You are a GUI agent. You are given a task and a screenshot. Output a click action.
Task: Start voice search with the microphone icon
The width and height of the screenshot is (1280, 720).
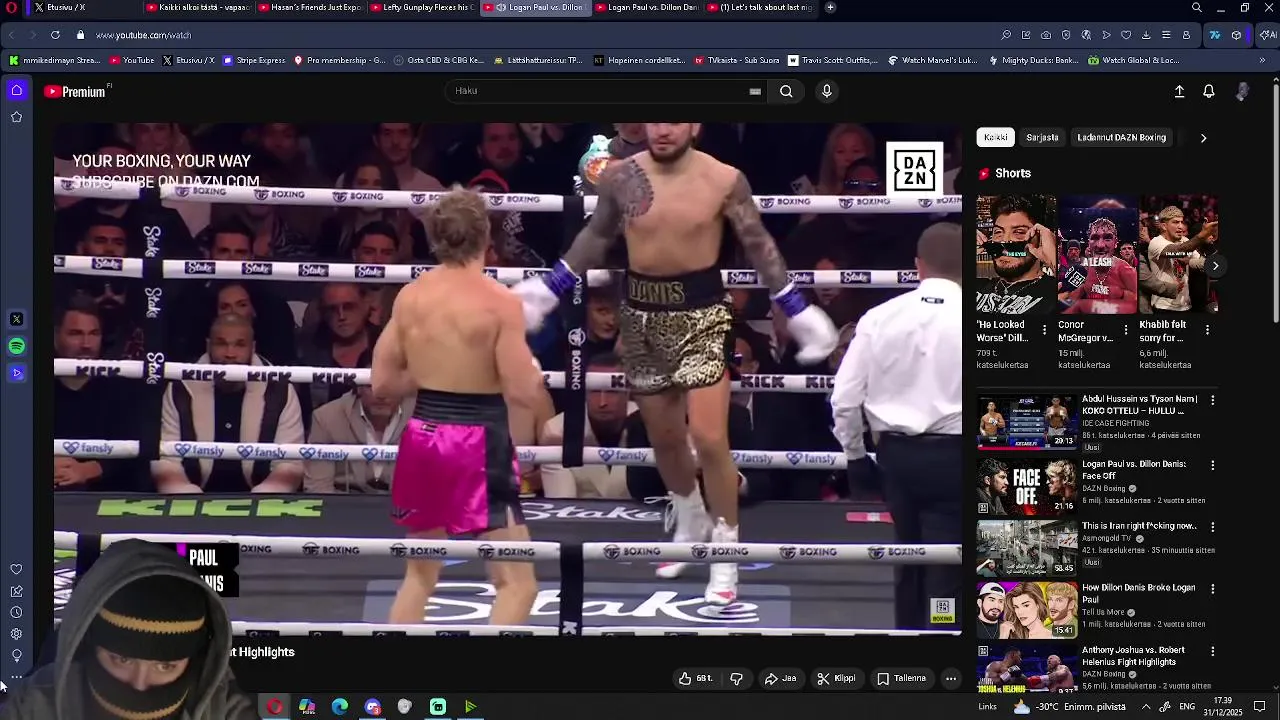tap(826, 91)
